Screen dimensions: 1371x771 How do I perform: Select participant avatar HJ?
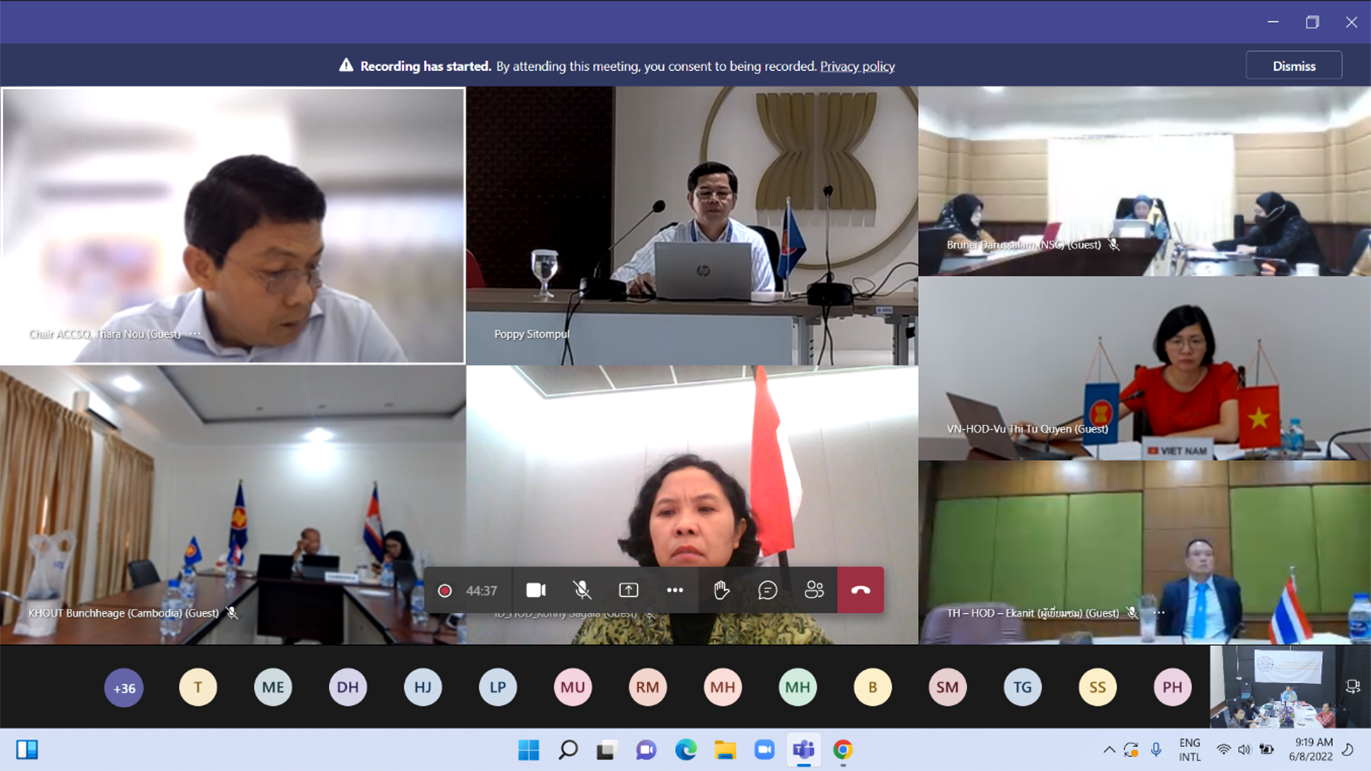tap(423, 687)
